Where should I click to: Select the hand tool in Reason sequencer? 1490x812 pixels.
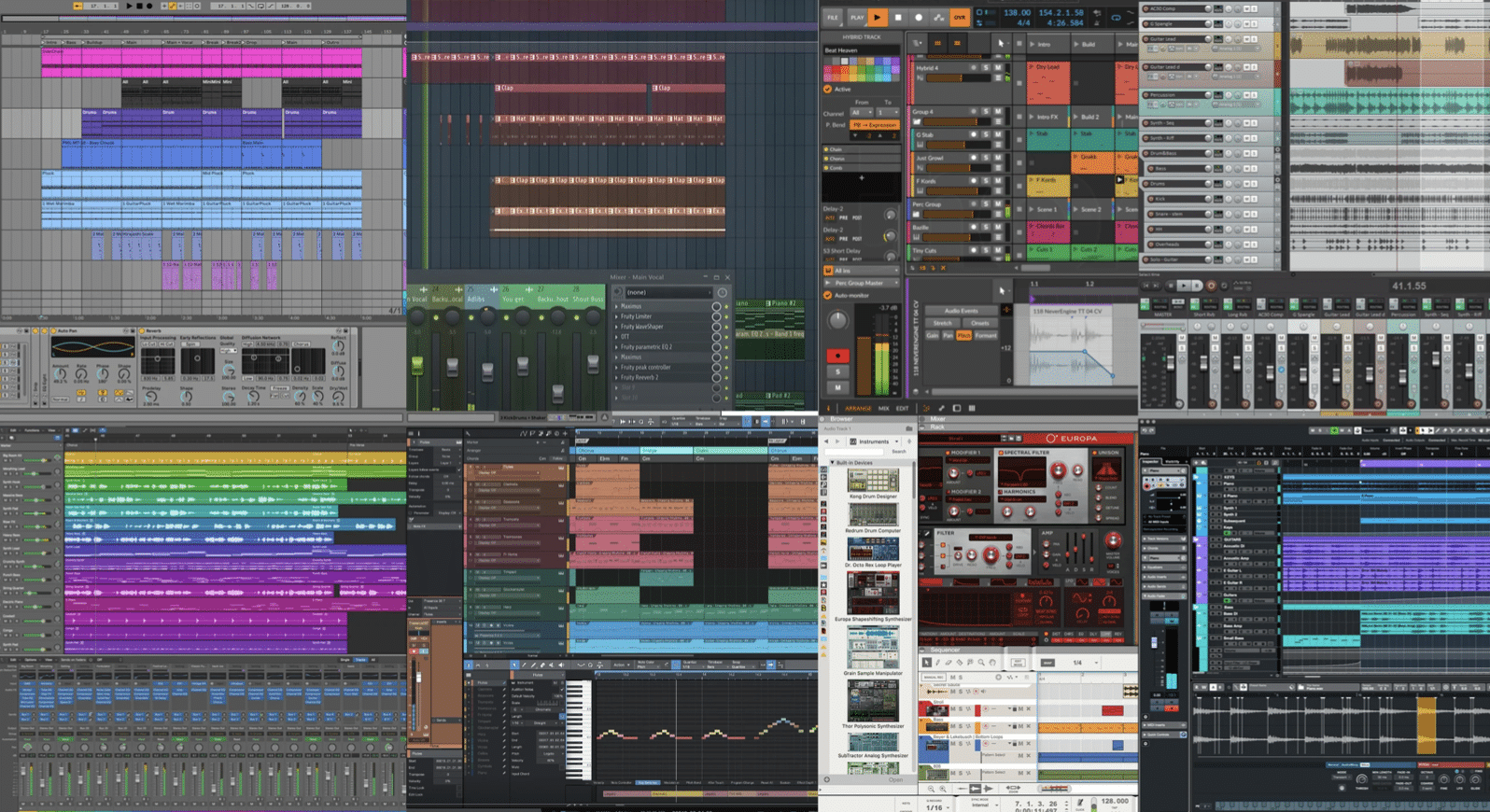[x=992, y=663]
